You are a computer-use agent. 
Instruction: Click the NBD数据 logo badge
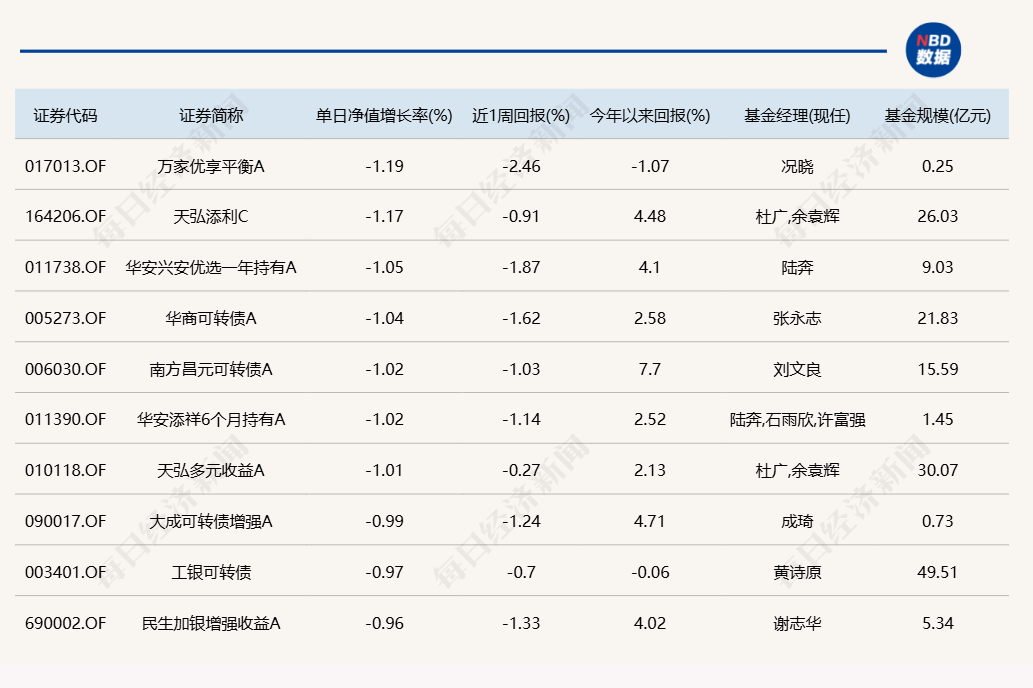point(933,50)
